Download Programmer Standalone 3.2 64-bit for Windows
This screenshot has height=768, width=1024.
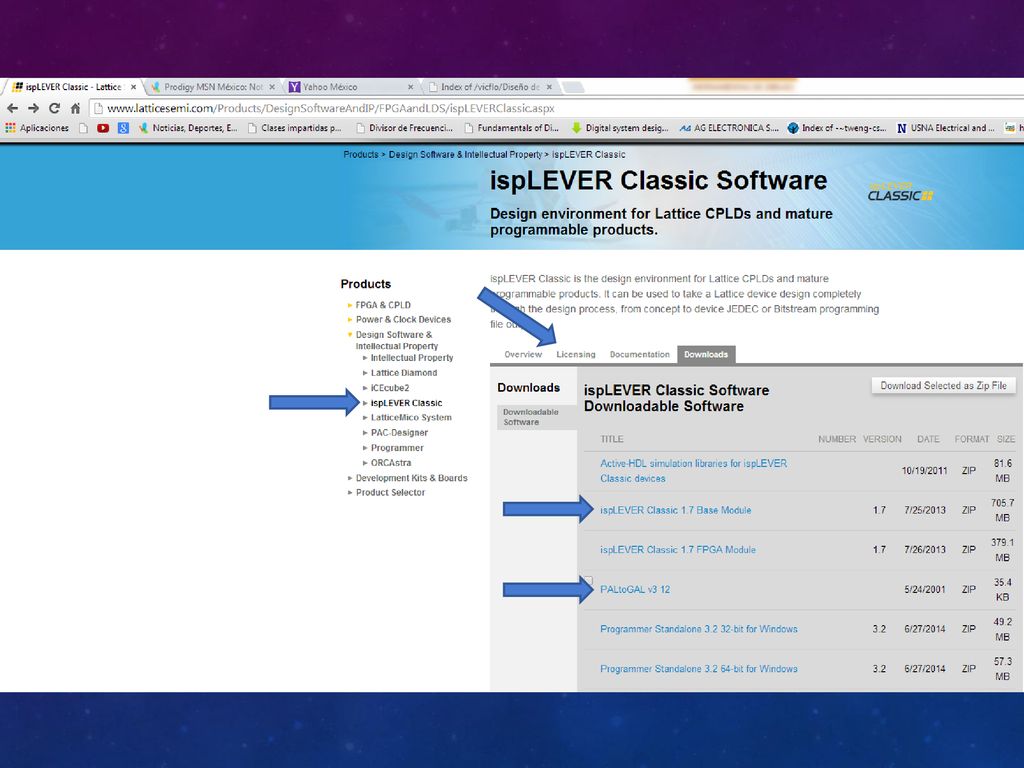click(699, 669)
